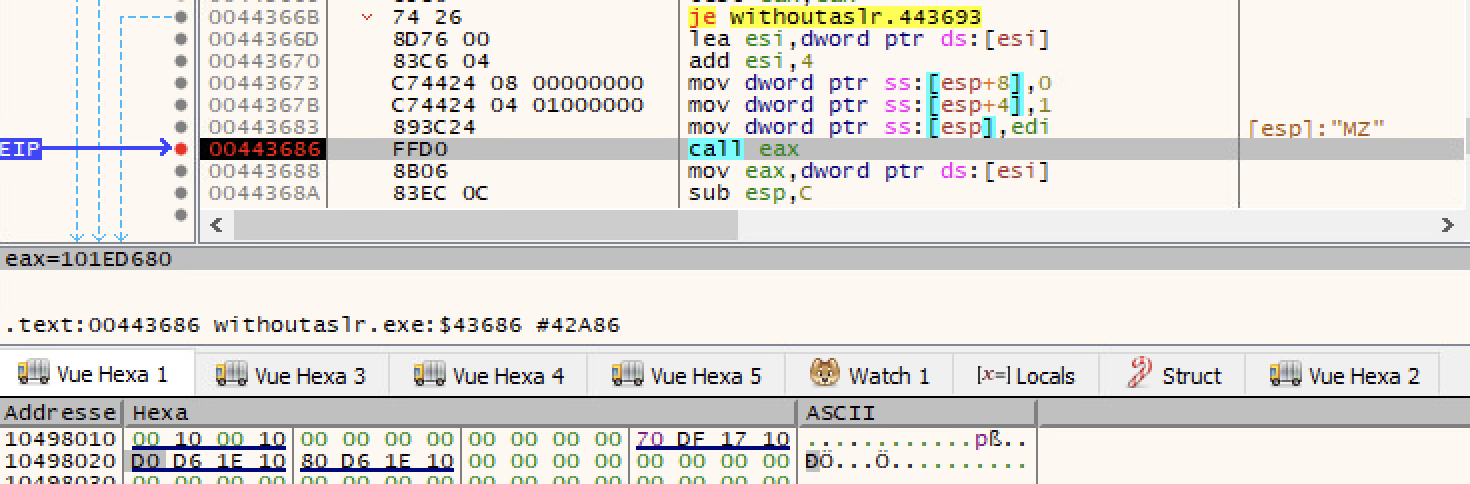The height and width of the screenshot is (484, 1470).
Task: Click the disassembly horizontal scrollbar thumb
Action: point(485,226)
